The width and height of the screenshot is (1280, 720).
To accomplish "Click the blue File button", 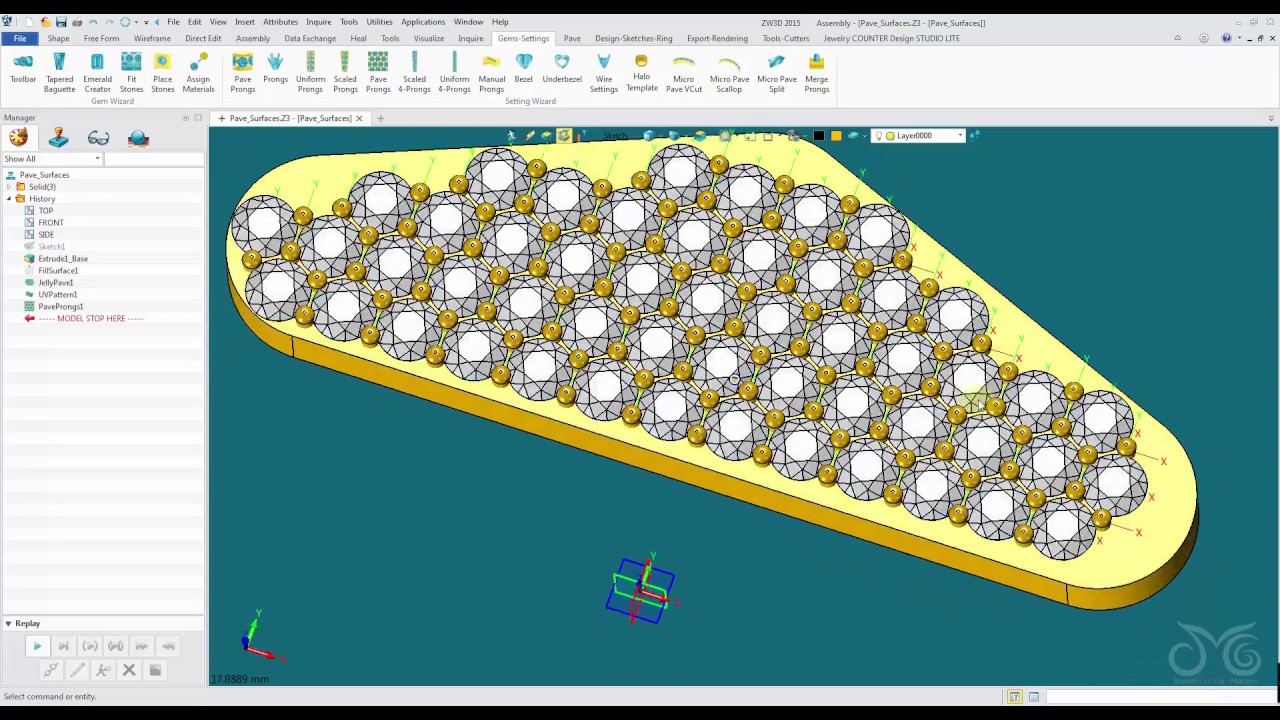I will [x=19, y=38].
